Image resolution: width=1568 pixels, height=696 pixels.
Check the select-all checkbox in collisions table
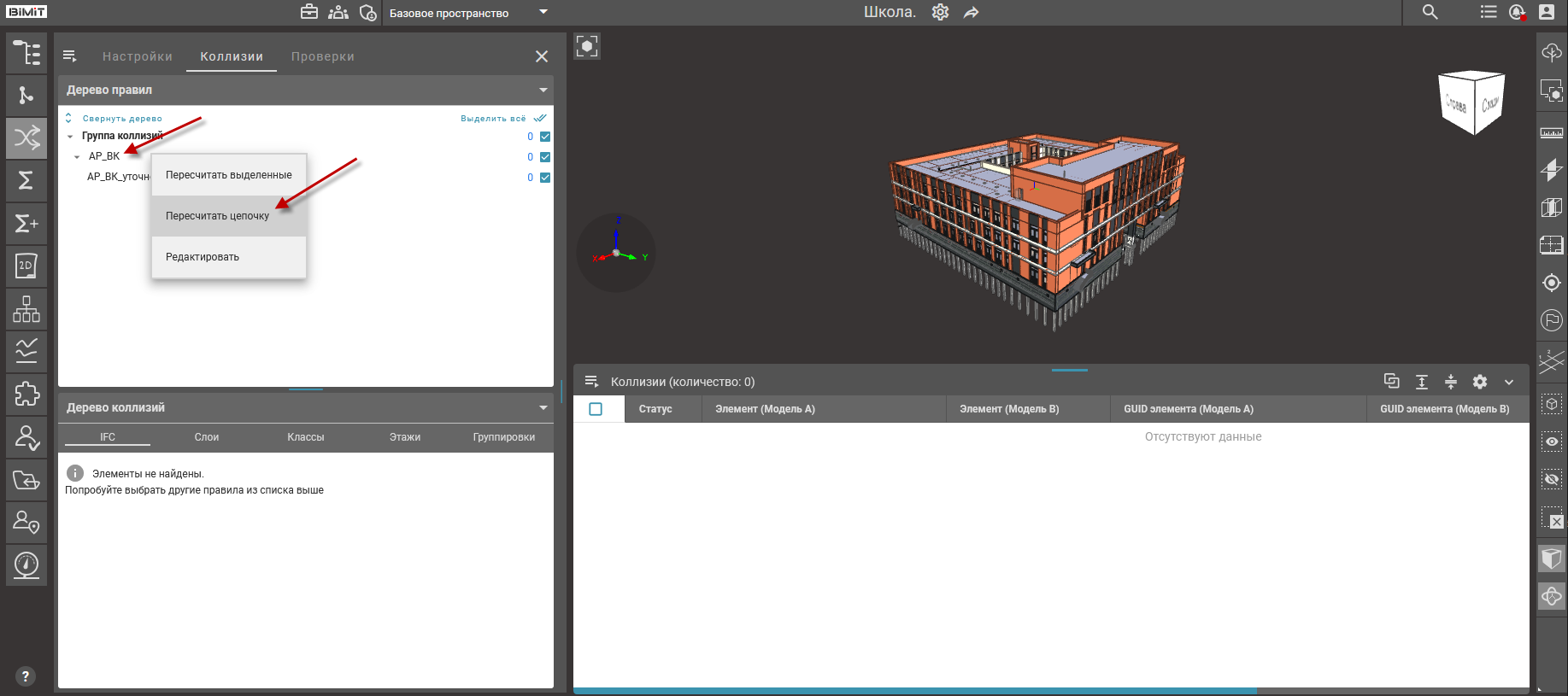point(596,409)
